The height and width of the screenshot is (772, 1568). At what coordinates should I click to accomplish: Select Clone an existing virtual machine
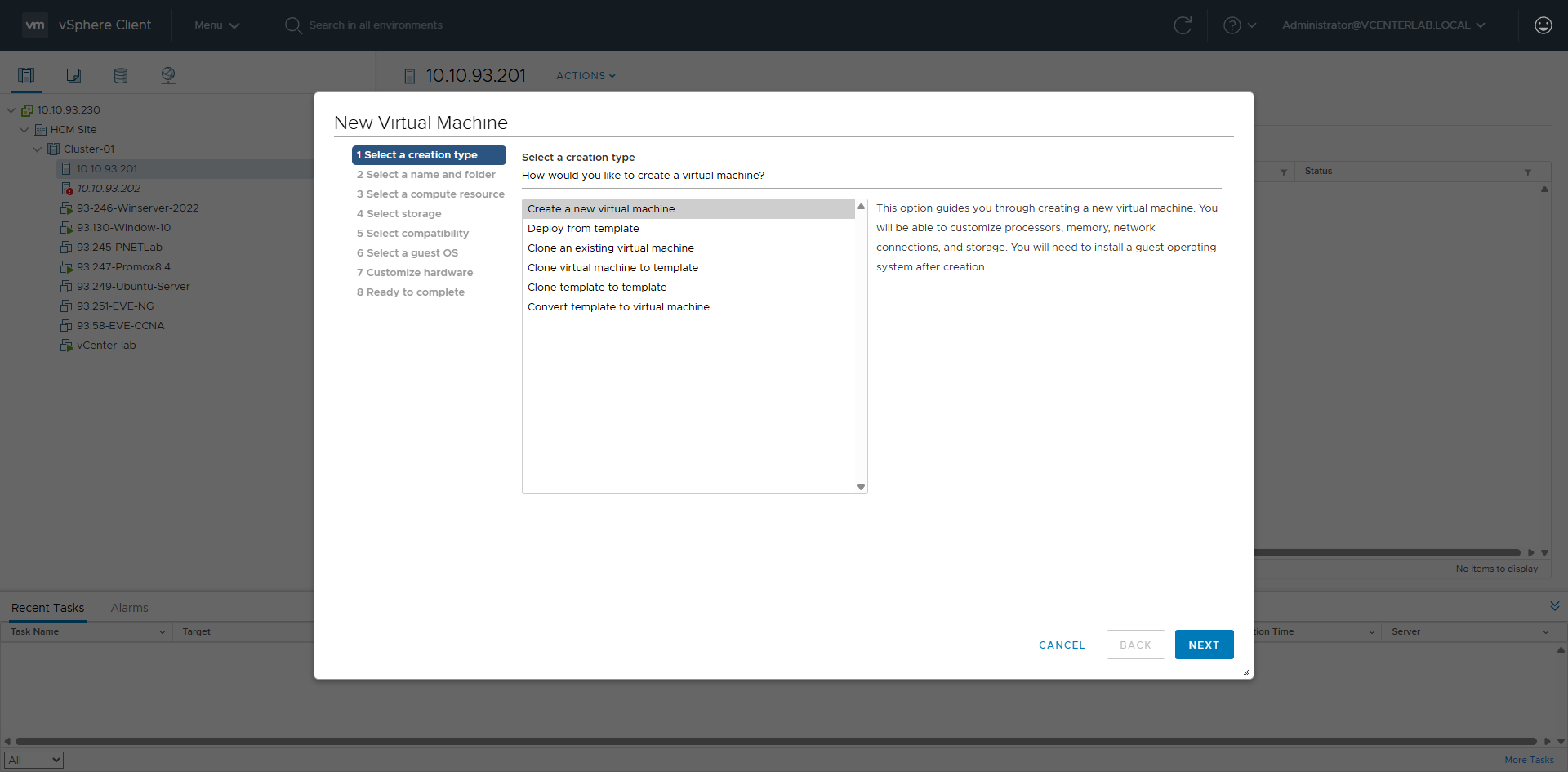click(x=610, y=248)
